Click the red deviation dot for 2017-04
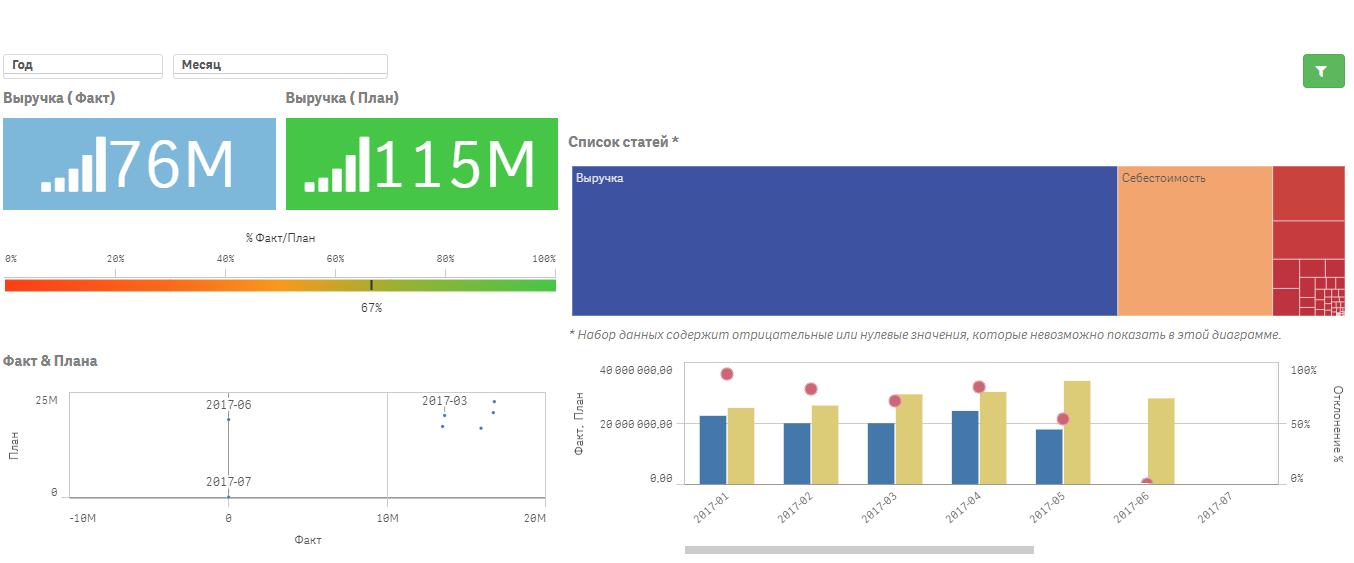This screenshot has height=563, width=1354. tap(979, 387)
